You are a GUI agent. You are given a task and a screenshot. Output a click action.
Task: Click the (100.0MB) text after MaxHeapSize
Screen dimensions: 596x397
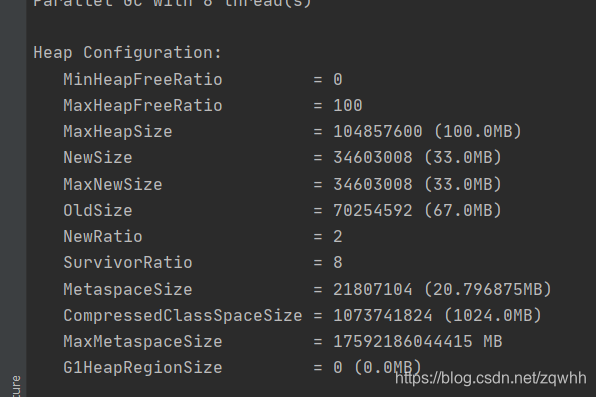[x=477, y=132]
